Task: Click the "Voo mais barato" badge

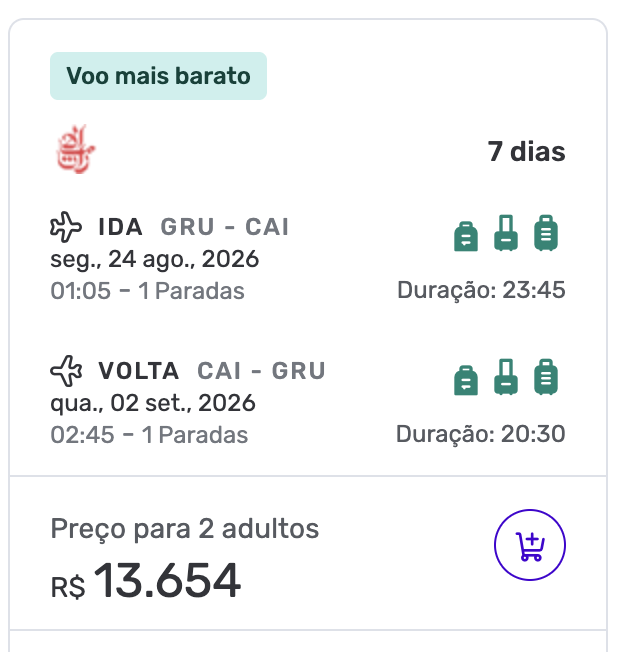Action: click(158, 76)
